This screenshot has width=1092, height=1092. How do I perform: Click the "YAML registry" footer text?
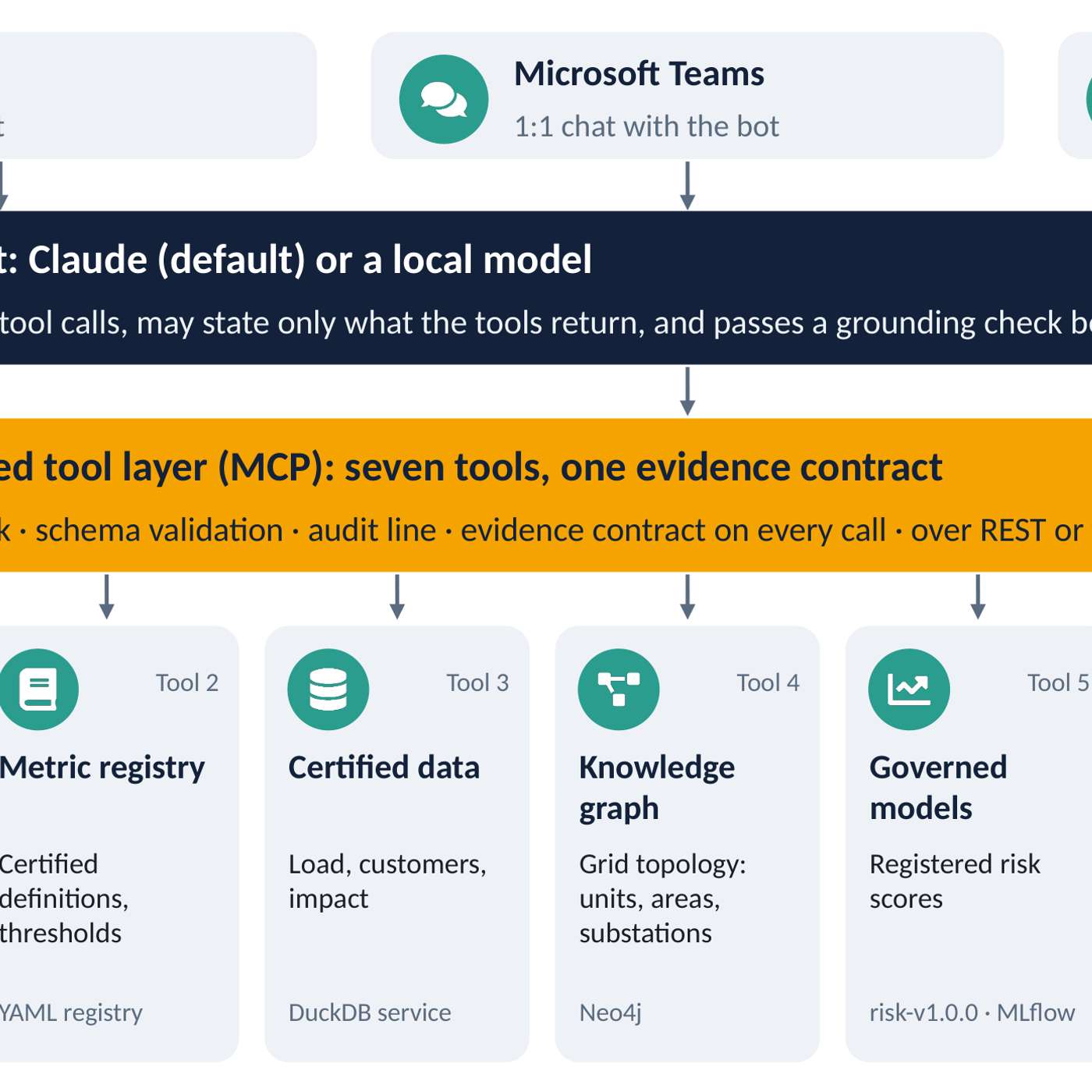point(71,1012)
